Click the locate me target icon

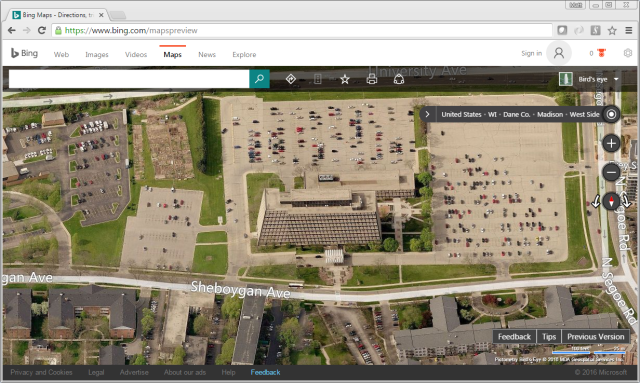click(611, 114)
